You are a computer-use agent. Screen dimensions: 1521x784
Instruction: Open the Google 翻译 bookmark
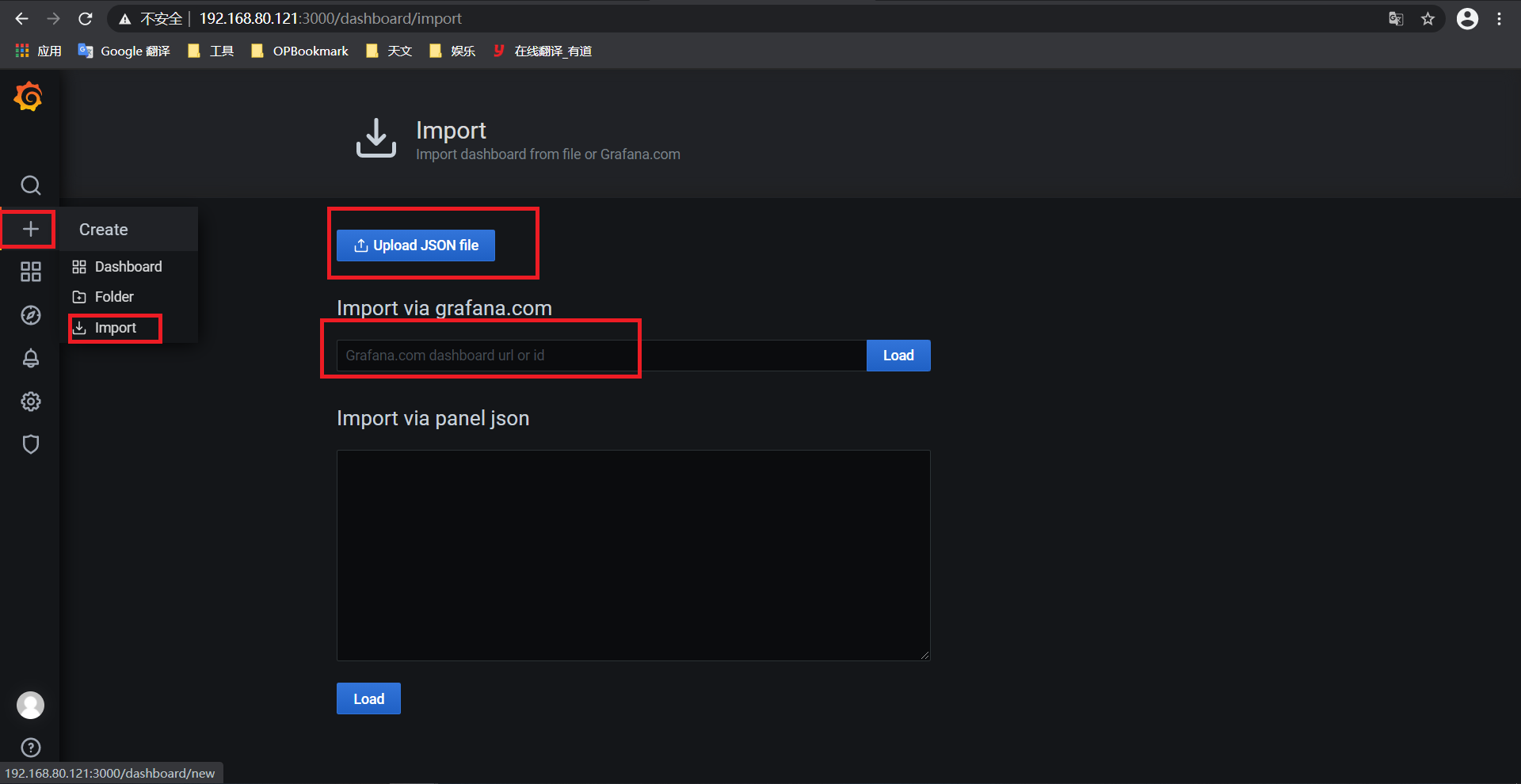coord(124,51)
